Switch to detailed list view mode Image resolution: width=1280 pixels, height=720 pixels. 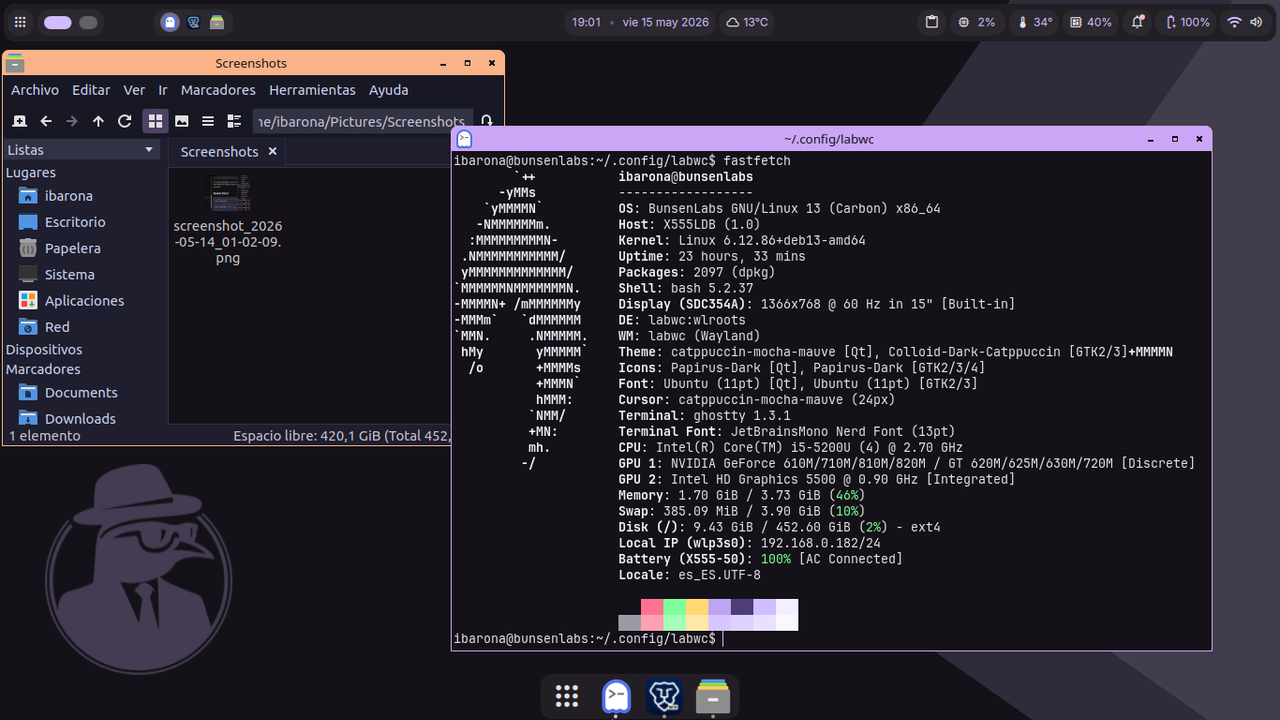point(234,121)
